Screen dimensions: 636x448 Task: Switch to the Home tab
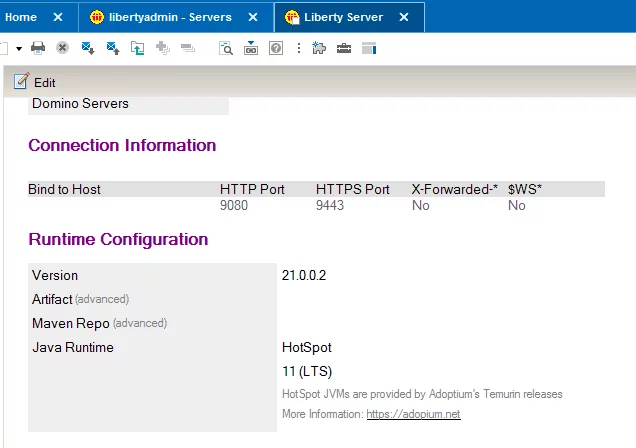[21, 17]
